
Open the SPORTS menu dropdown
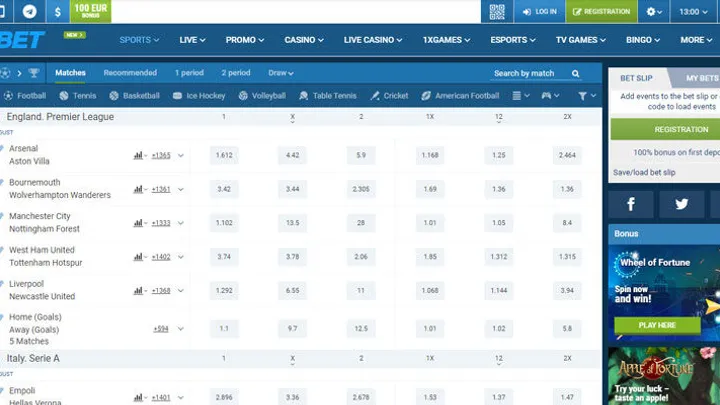pyautogui.click(x=139, y=40)
